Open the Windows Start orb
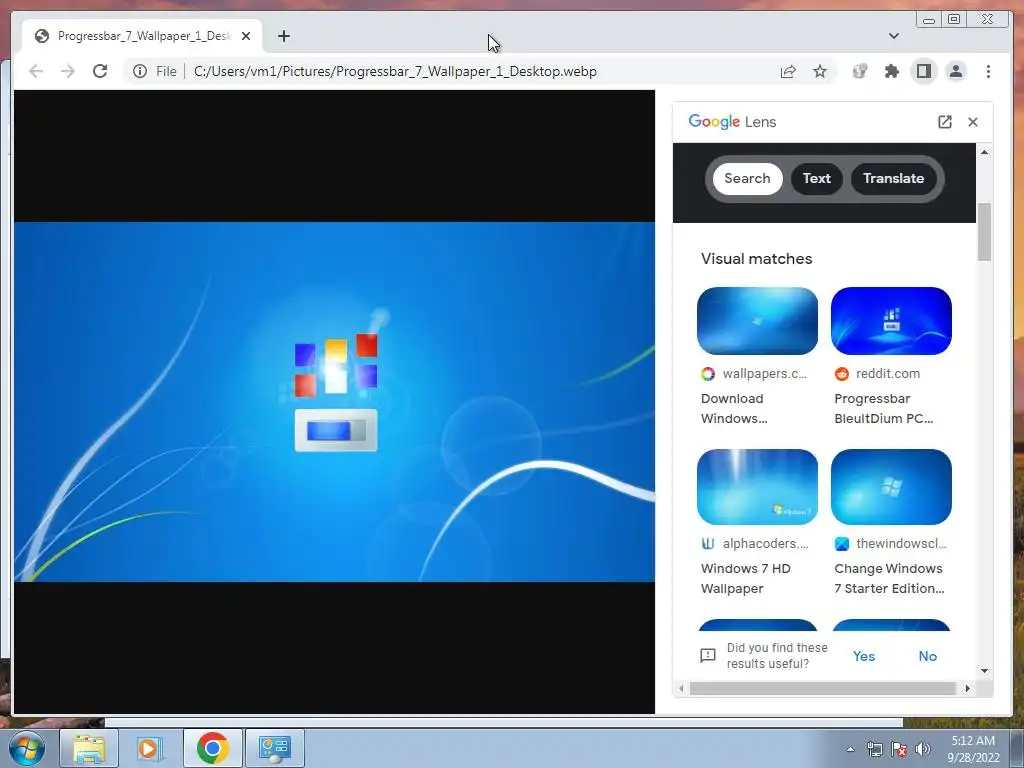 (x=27, y=748)
